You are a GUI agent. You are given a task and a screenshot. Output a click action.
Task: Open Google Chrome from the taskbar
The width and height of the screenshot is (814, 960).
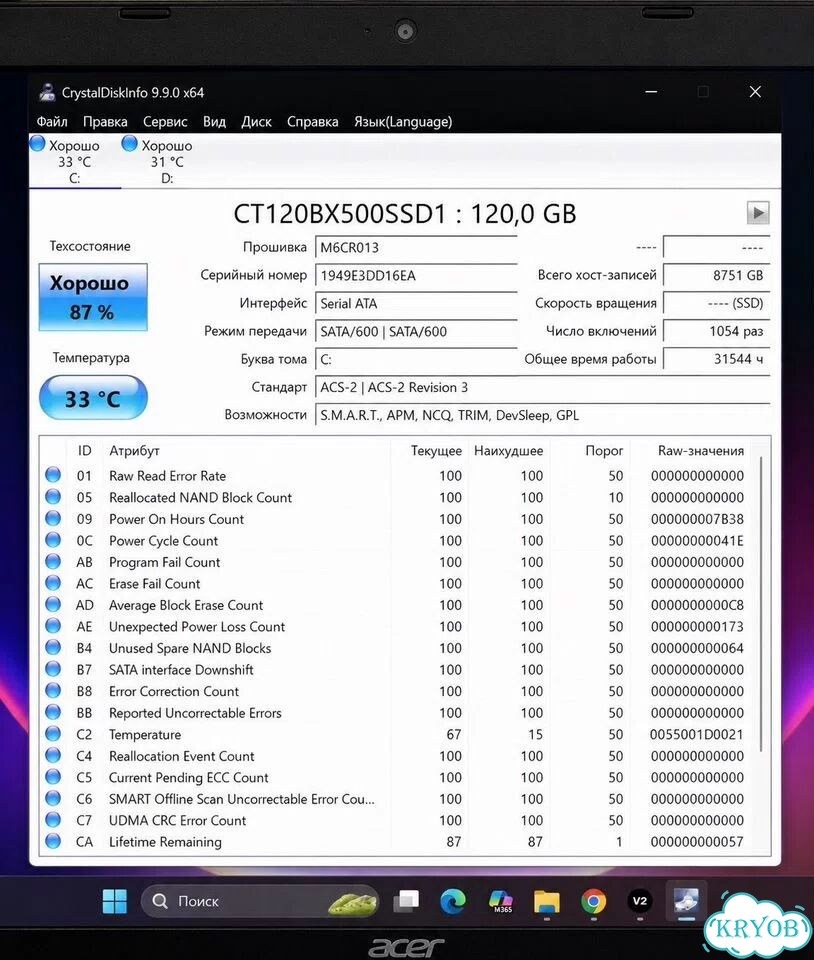(x=593, y=901)
